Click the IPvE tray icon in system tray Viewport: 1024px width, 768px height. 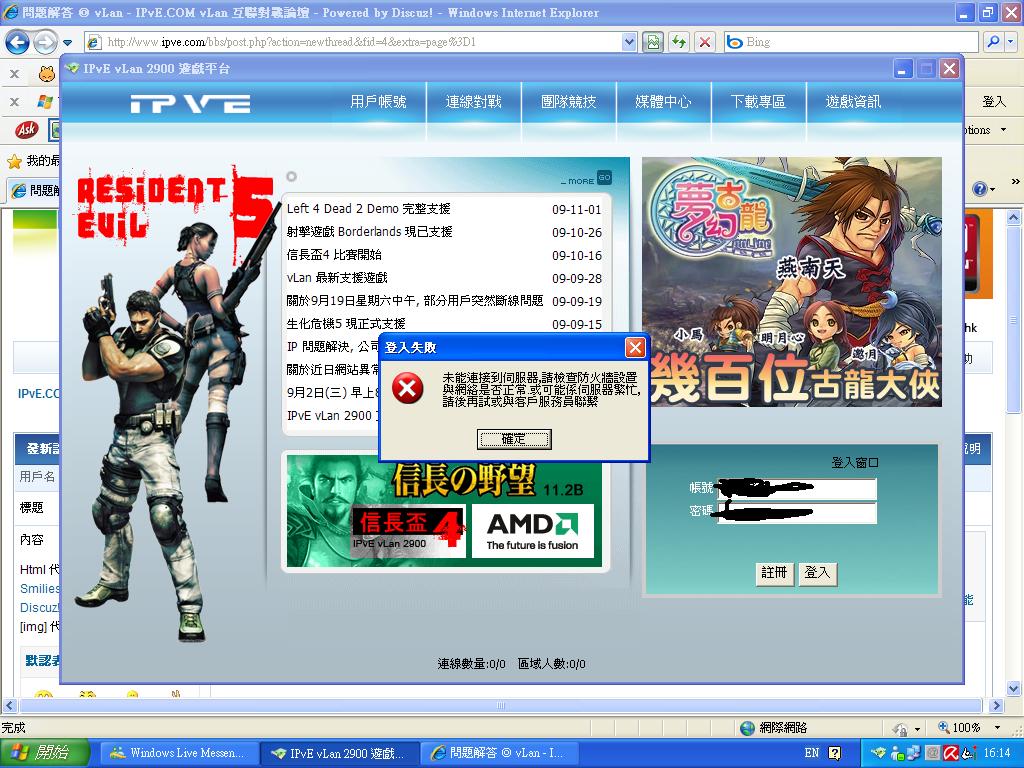pos(879,753)
